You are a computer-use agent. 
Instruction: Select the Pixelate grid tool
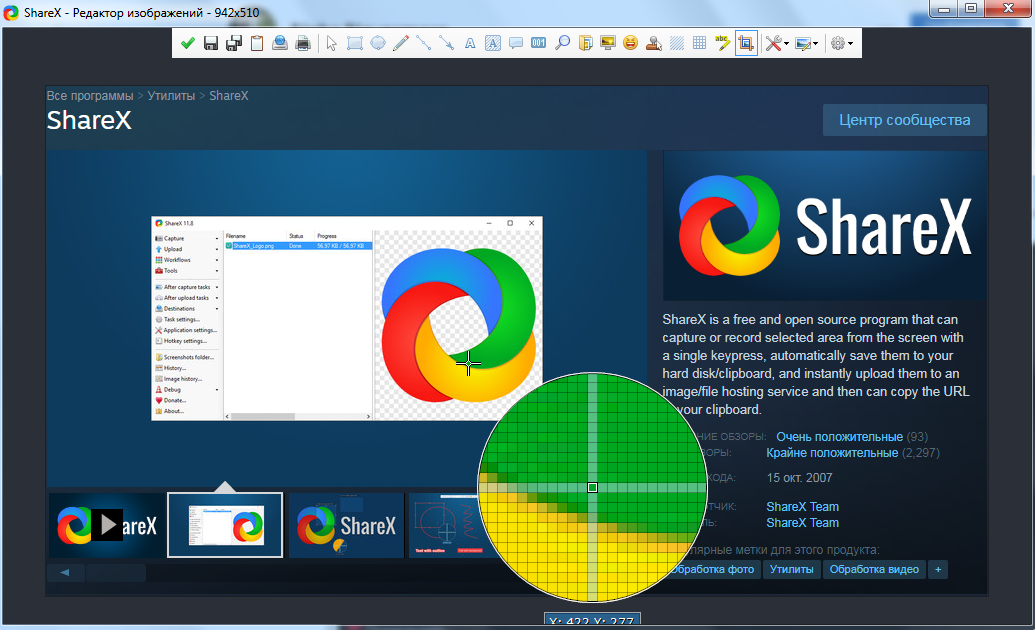tap(700, 44)
